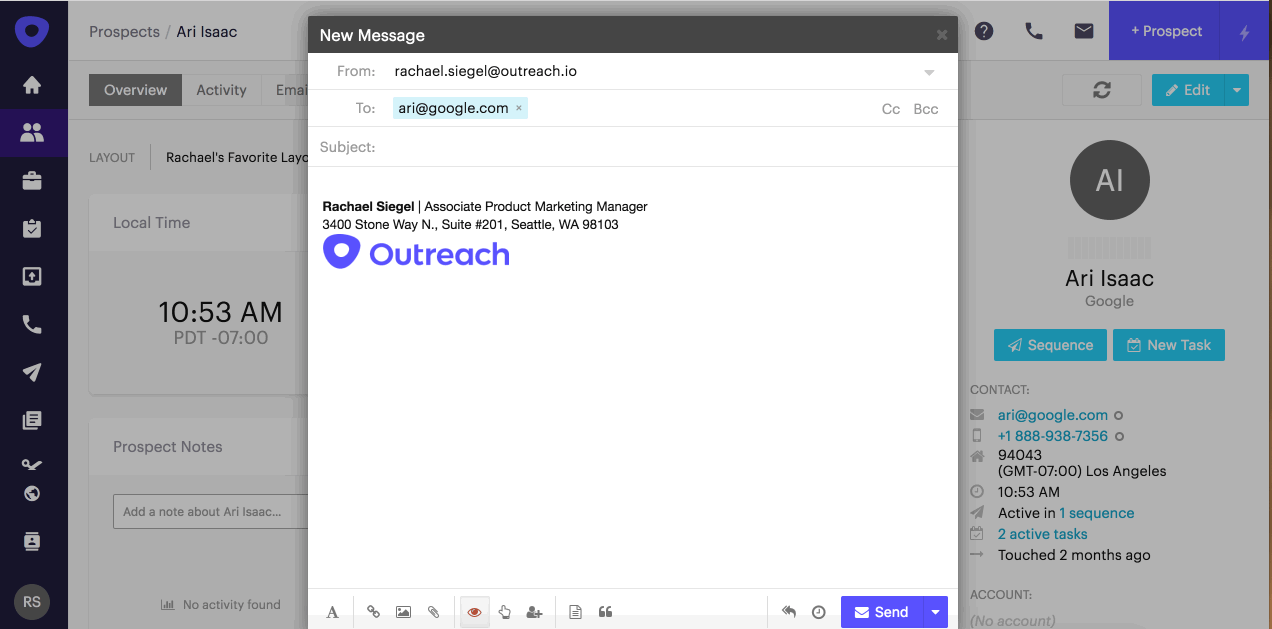1272x629 pixels.
Task: Expand the Send button options arrow
Action: 934,611
